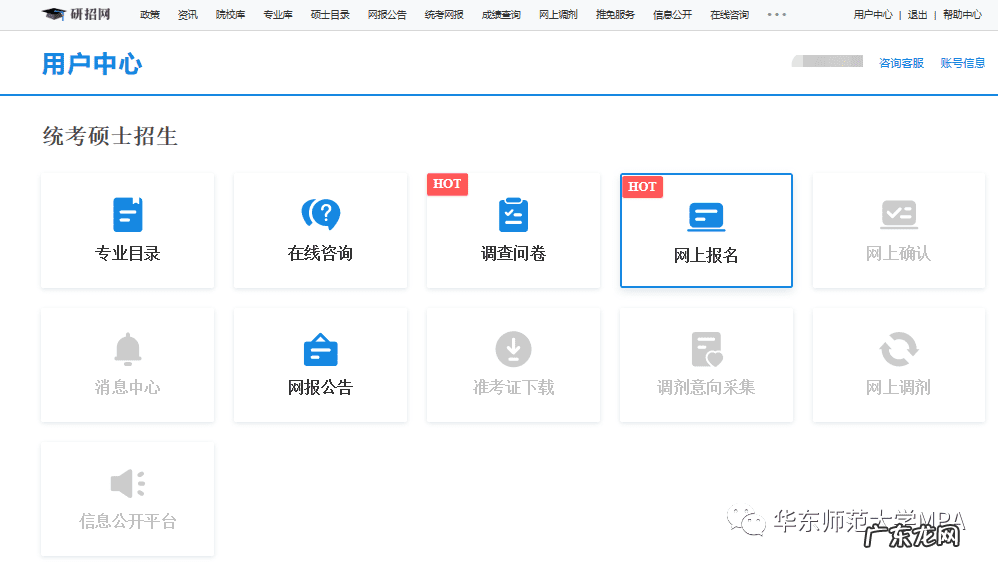Click the 网上确认 checklist icon

899,215
